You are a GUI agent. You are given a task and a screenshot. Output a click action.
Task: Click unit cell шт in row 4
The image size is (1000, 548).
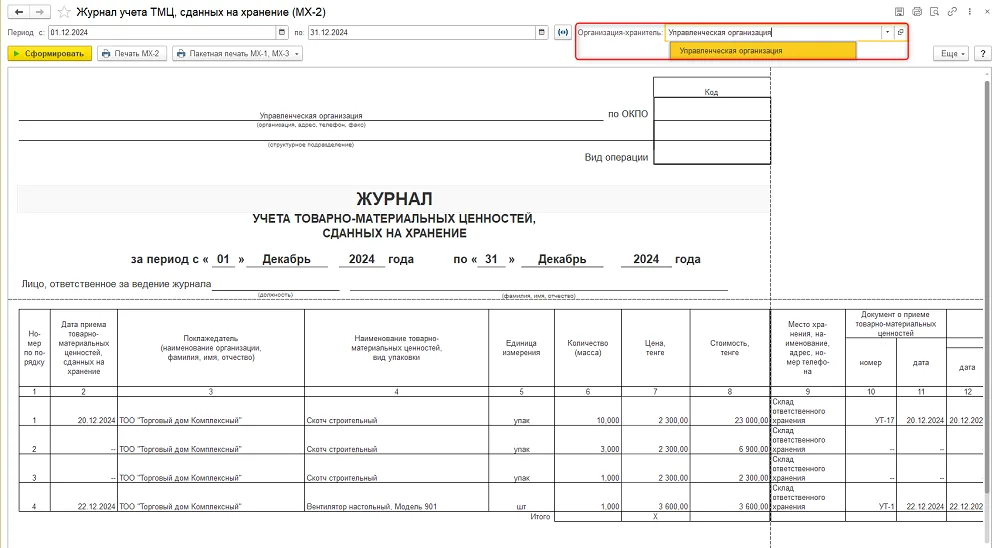[522, 498]
